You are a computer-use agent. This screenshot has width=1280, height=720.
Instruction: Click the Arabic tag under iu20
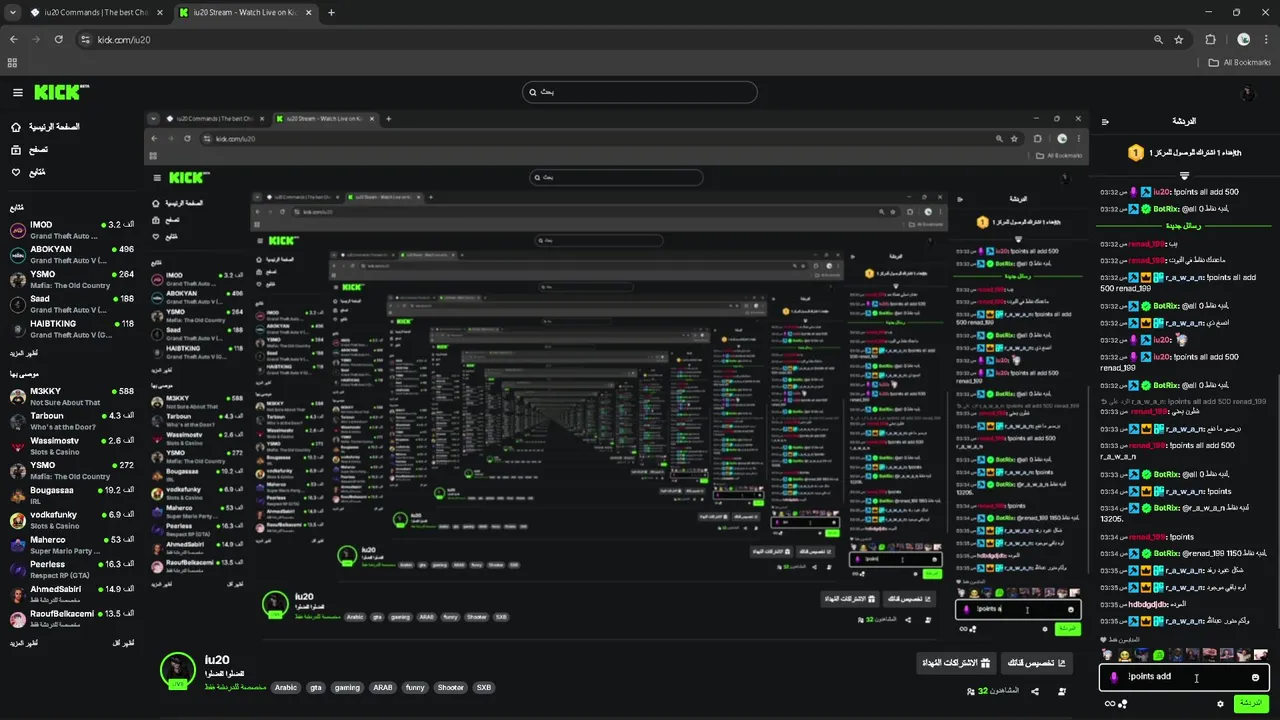coord(286,688)
